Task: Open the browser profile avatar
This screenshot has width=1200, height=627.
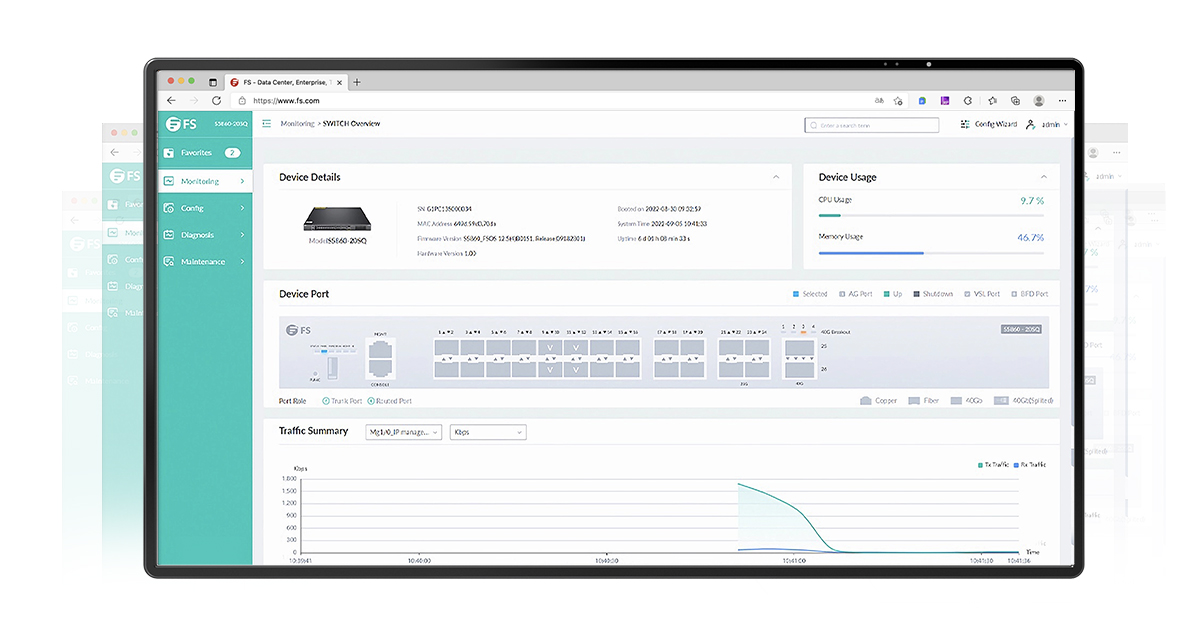Action: [x=1039, y=101]
